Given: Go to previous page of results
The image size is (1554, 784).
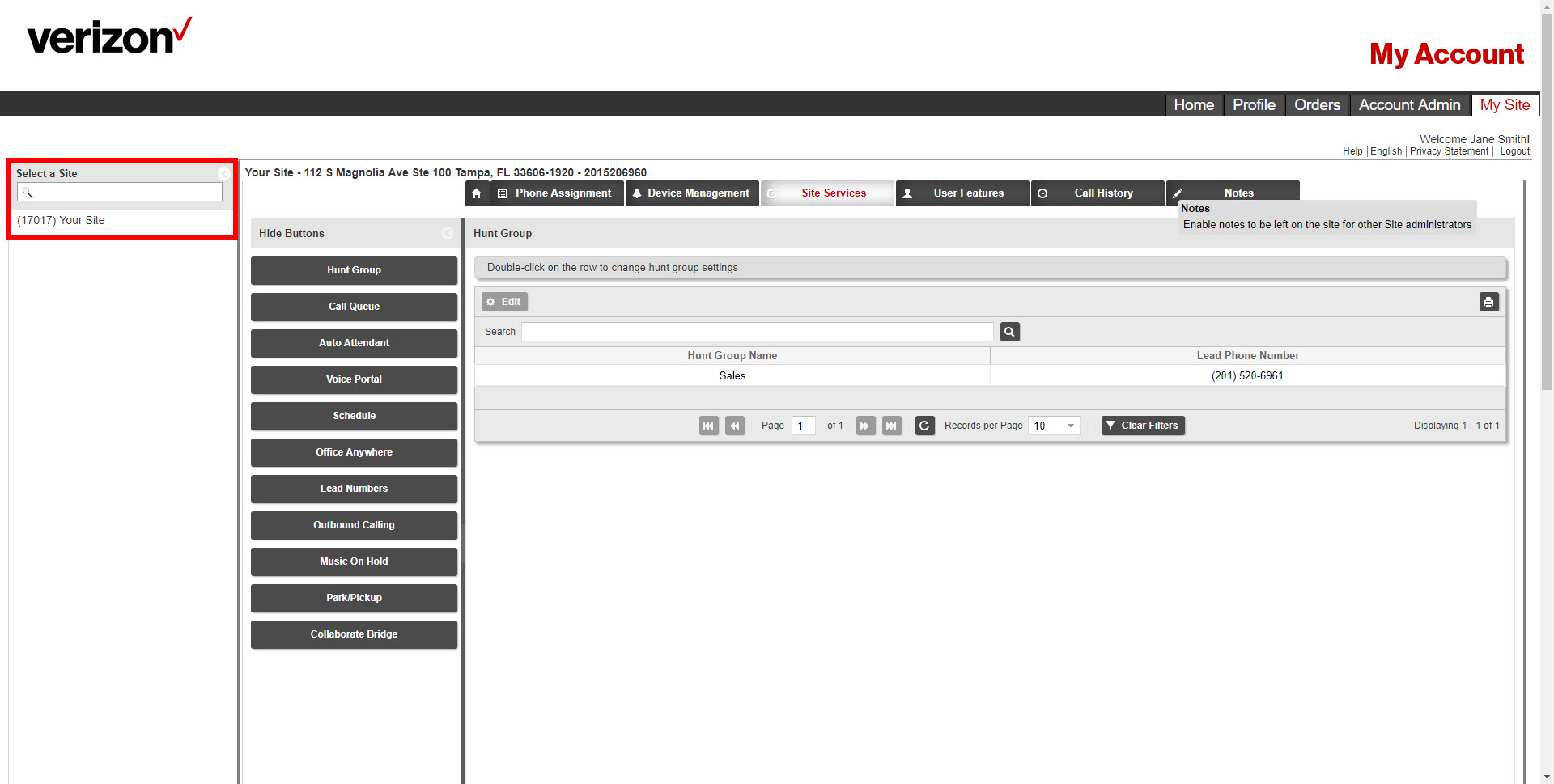Looking at the screenshot, I should click(735, 426).
